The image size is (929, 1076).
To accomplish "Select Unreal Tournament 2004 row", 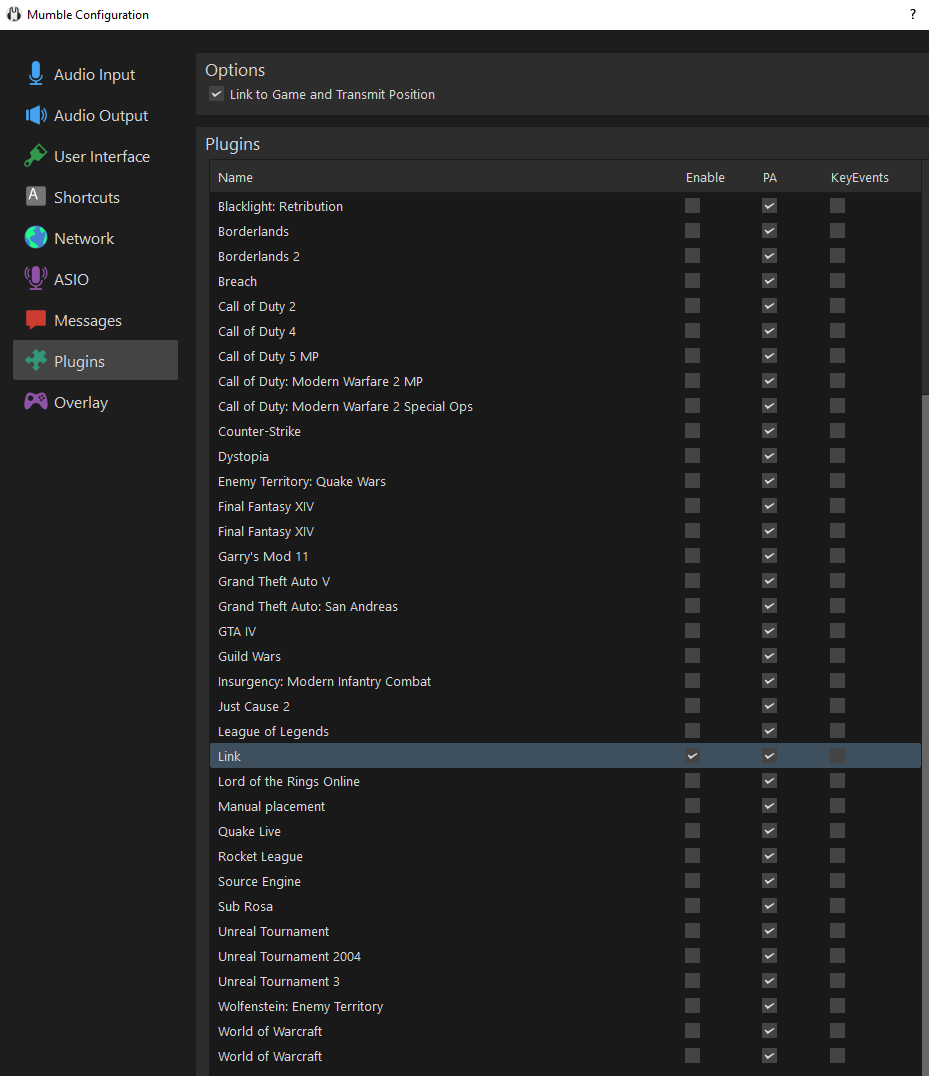I will pyautogui.click(x=565, y=956).
